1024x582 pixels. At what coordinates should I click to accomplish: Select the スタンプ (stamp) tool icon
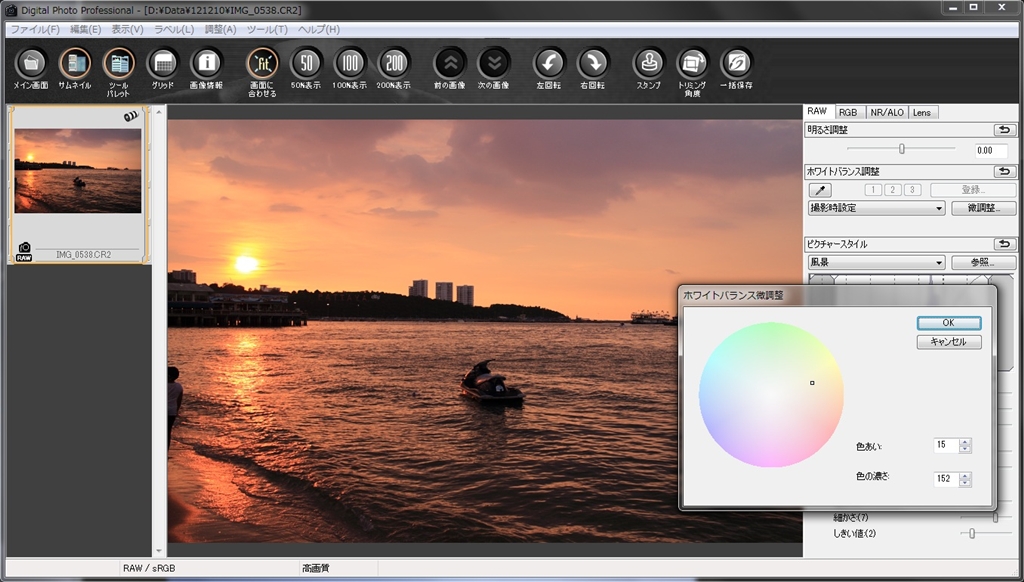(x=649, y=64)
